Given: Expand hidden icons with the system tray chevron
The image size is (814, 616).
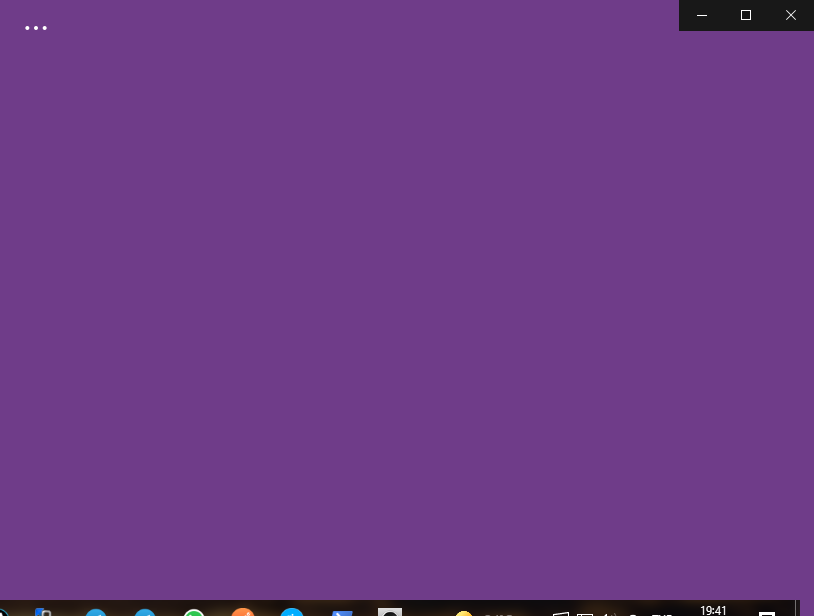Looking at the screenshot, I should [558, 612].
